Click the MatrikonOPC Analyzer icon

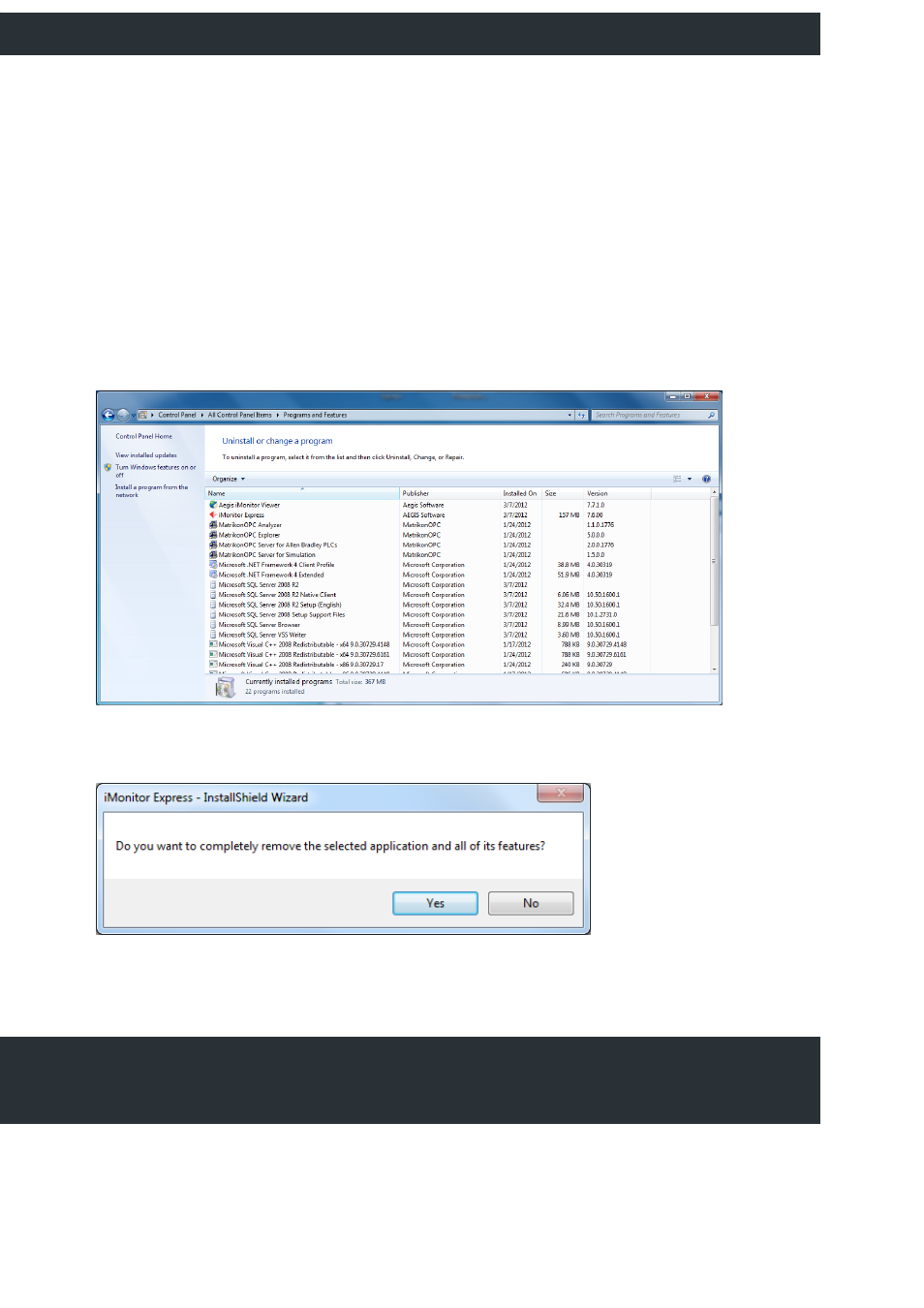(x=213, y=524)
